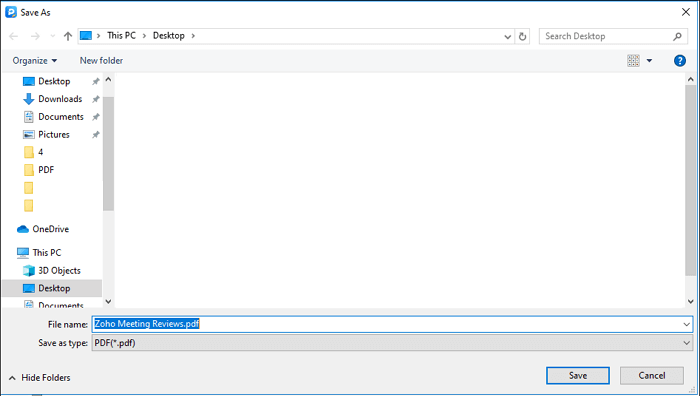700x396 pixels.
Task: Click New folder in the toolbar
Action: click(x=101, y=61)
